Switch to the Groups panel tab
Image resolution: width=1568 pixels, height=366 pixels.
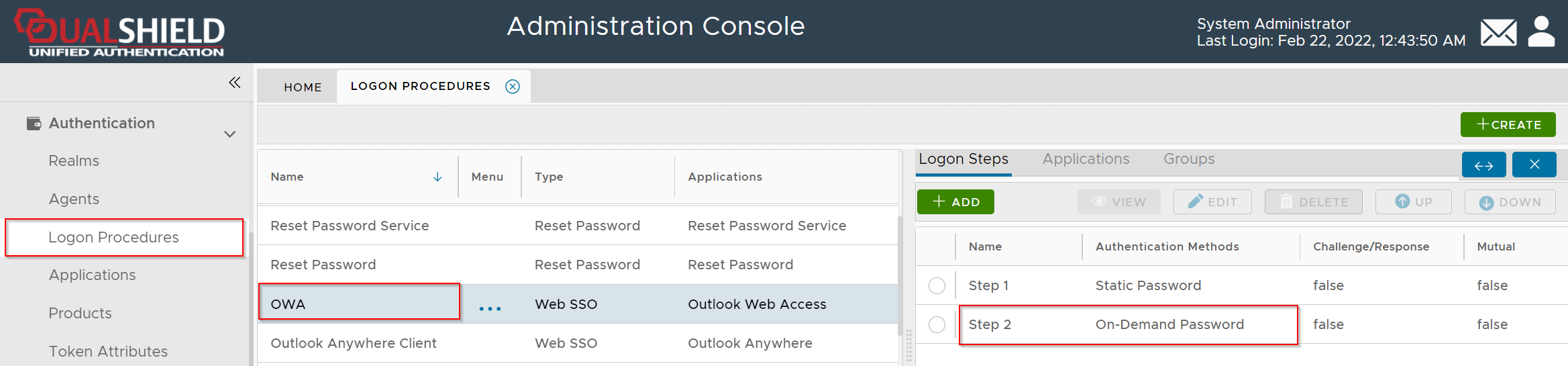pyautogui.click(x=1189, y=159)
